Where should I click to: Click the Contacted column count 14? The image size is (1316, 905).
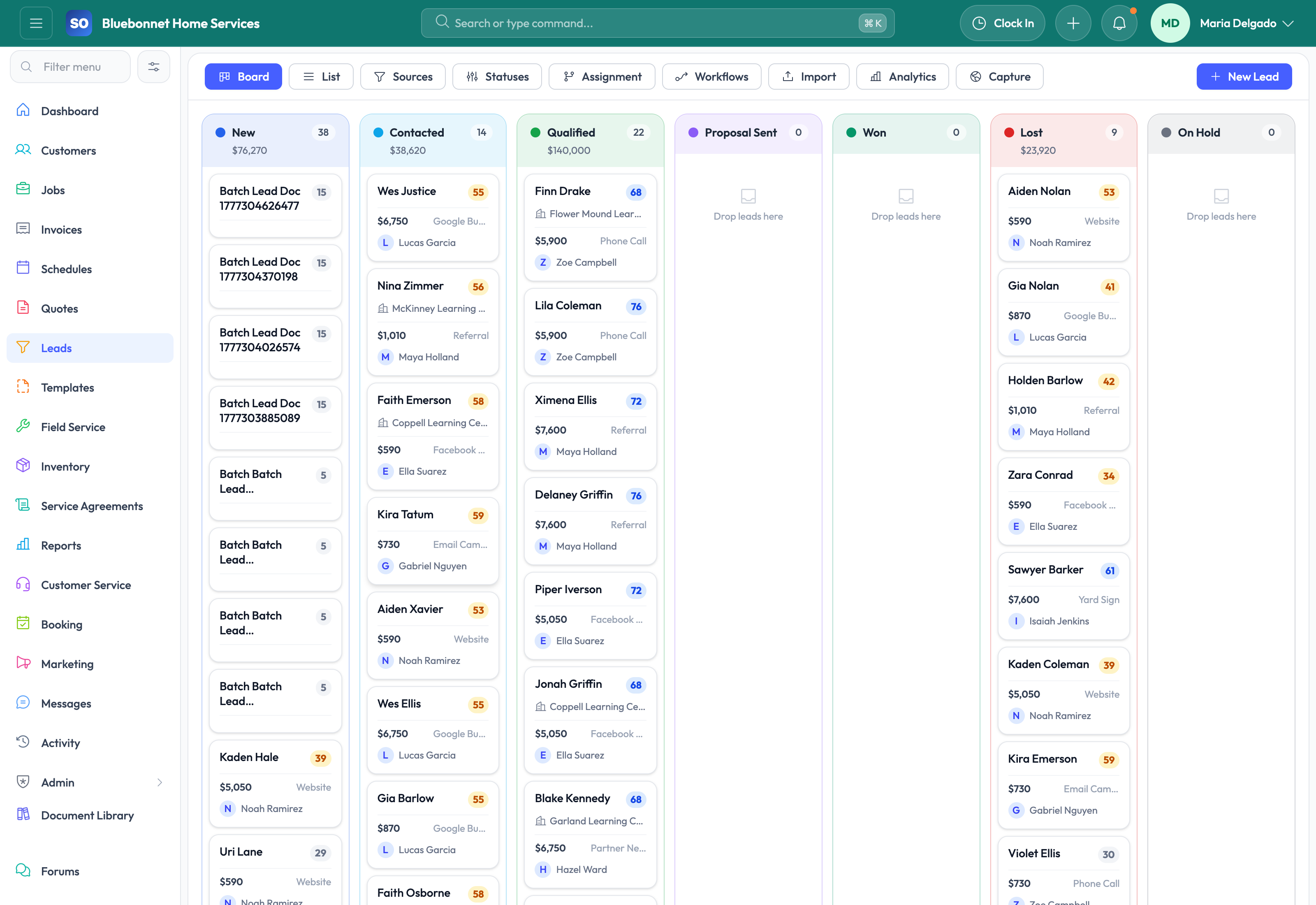click(481, 133)
